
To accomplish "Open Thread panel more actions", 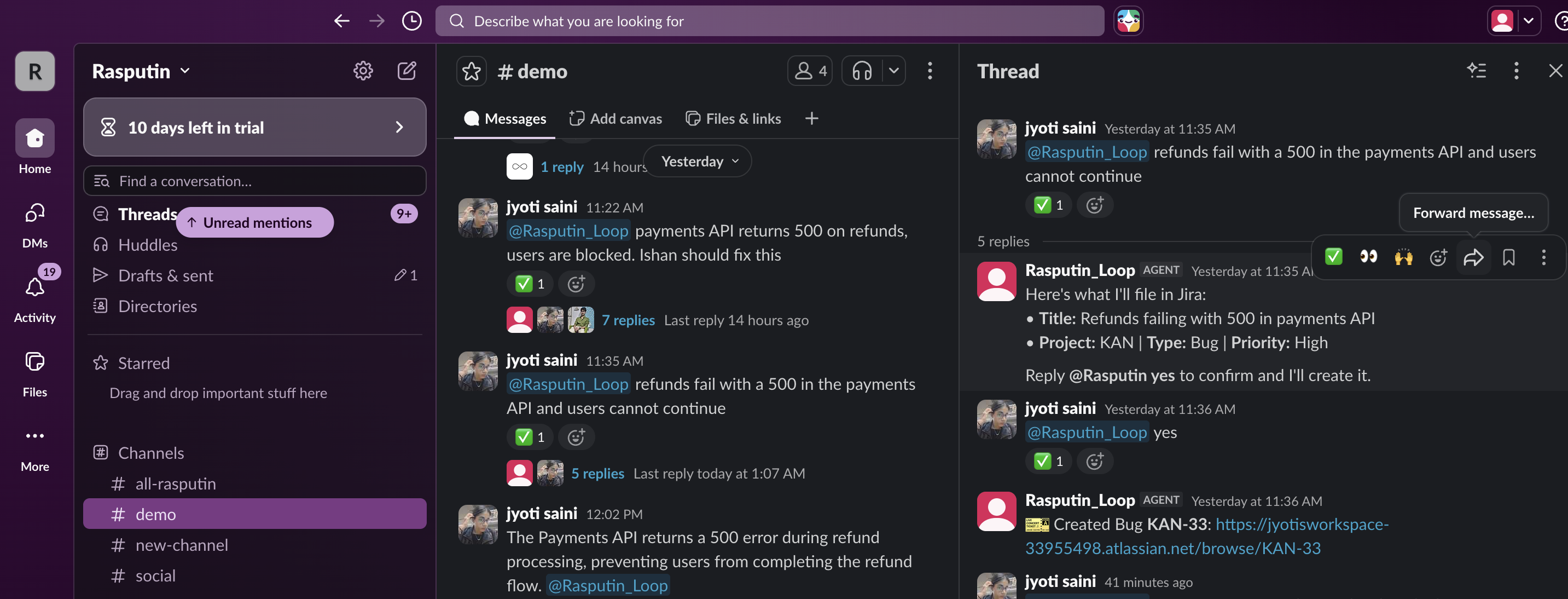I will 1516,71.
